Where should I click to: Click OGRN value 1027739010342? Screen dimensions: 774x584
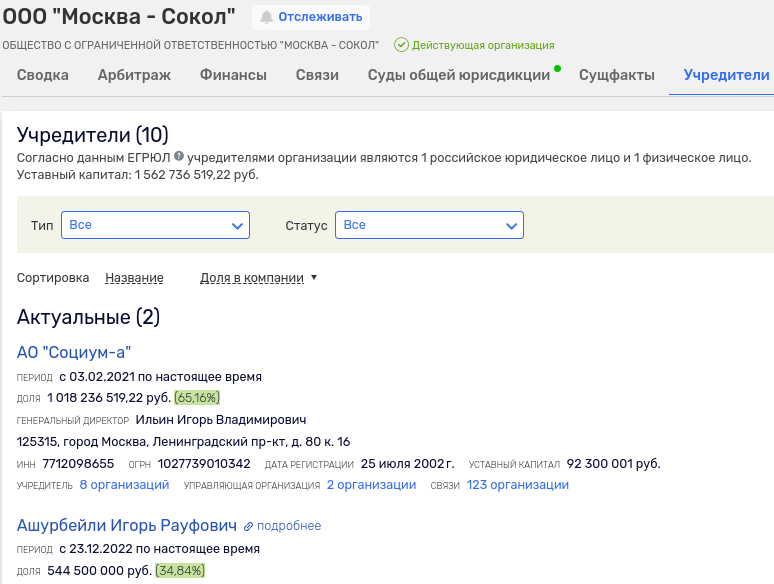tap(204, 464)
